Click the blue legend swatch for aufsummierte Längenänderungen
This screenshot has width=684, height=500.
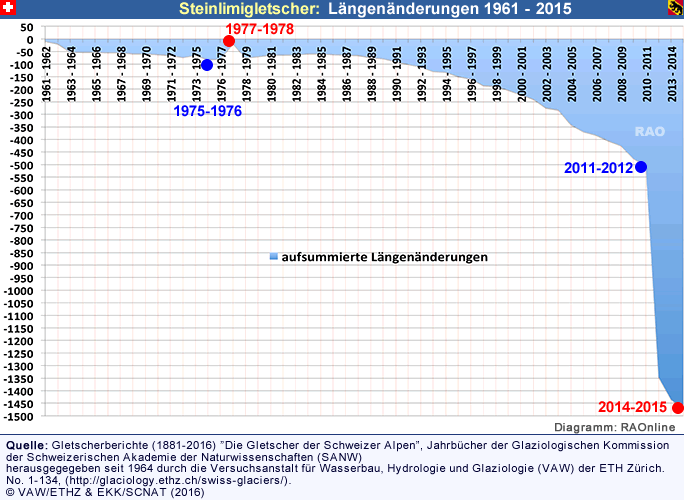(273, 258)
